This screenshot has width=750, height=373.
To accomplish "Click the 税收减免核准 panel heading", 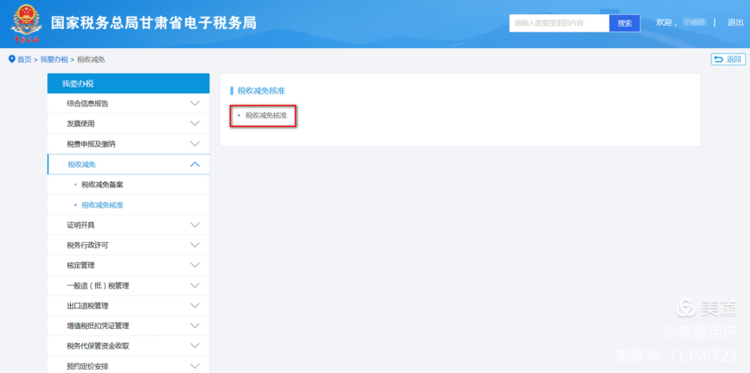I will click(x=261, y=90).
